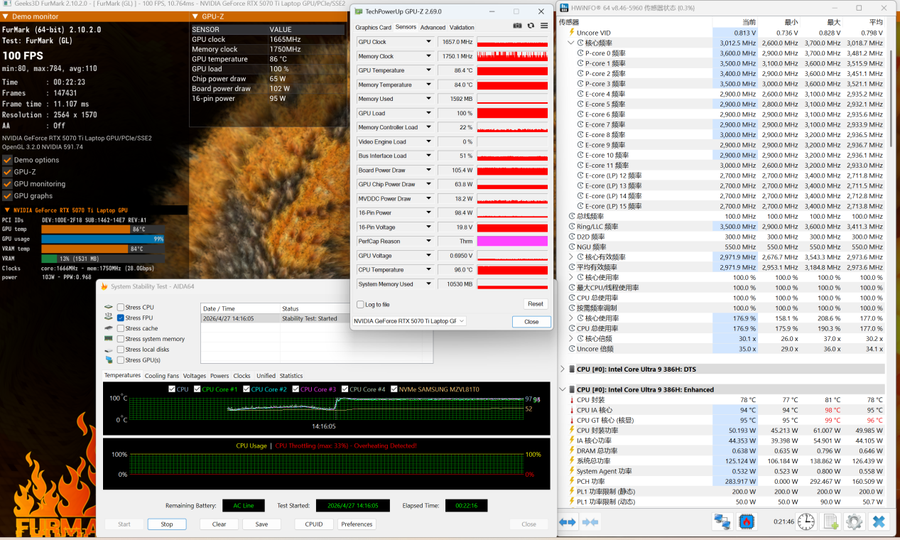Click the Stress GPU(s) icon

[x=108, y=360]
